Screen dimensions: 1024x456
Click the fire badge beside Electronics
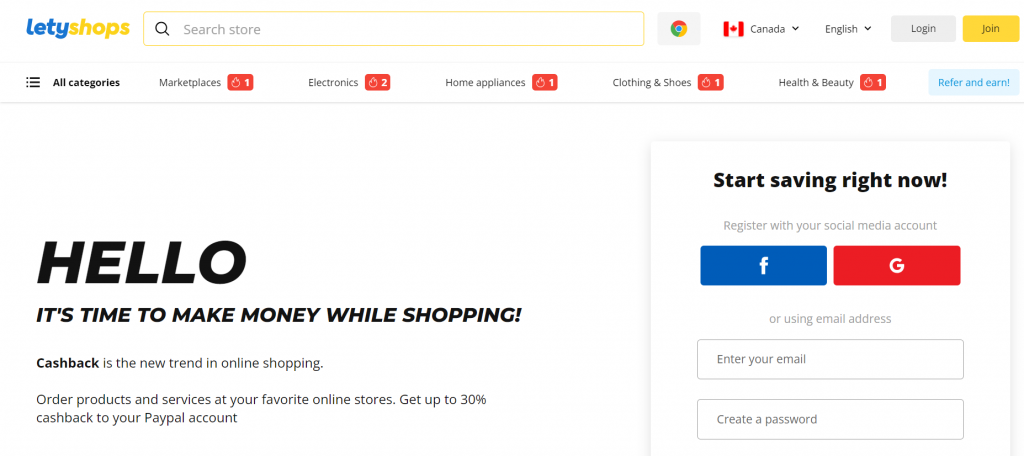[377, 82]
